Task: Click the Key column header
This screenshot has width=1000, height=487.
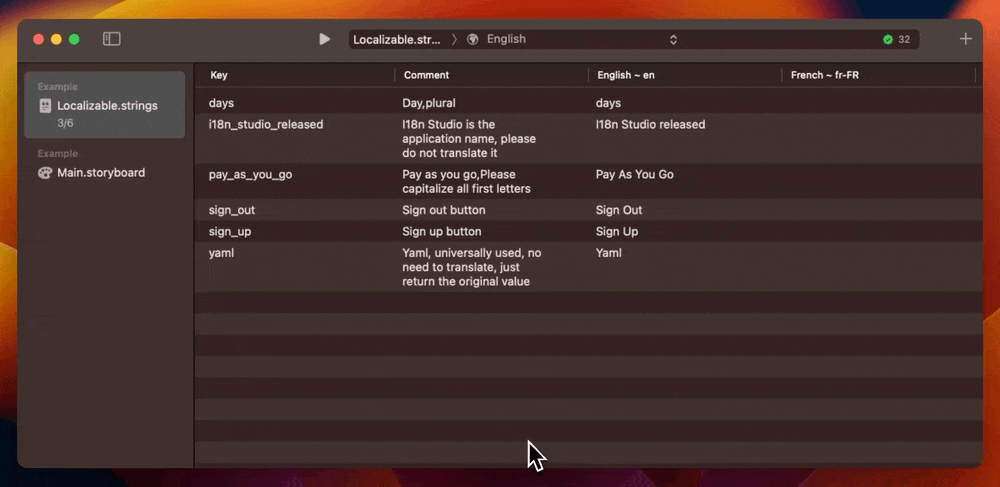Action: [x=219, y=75]
